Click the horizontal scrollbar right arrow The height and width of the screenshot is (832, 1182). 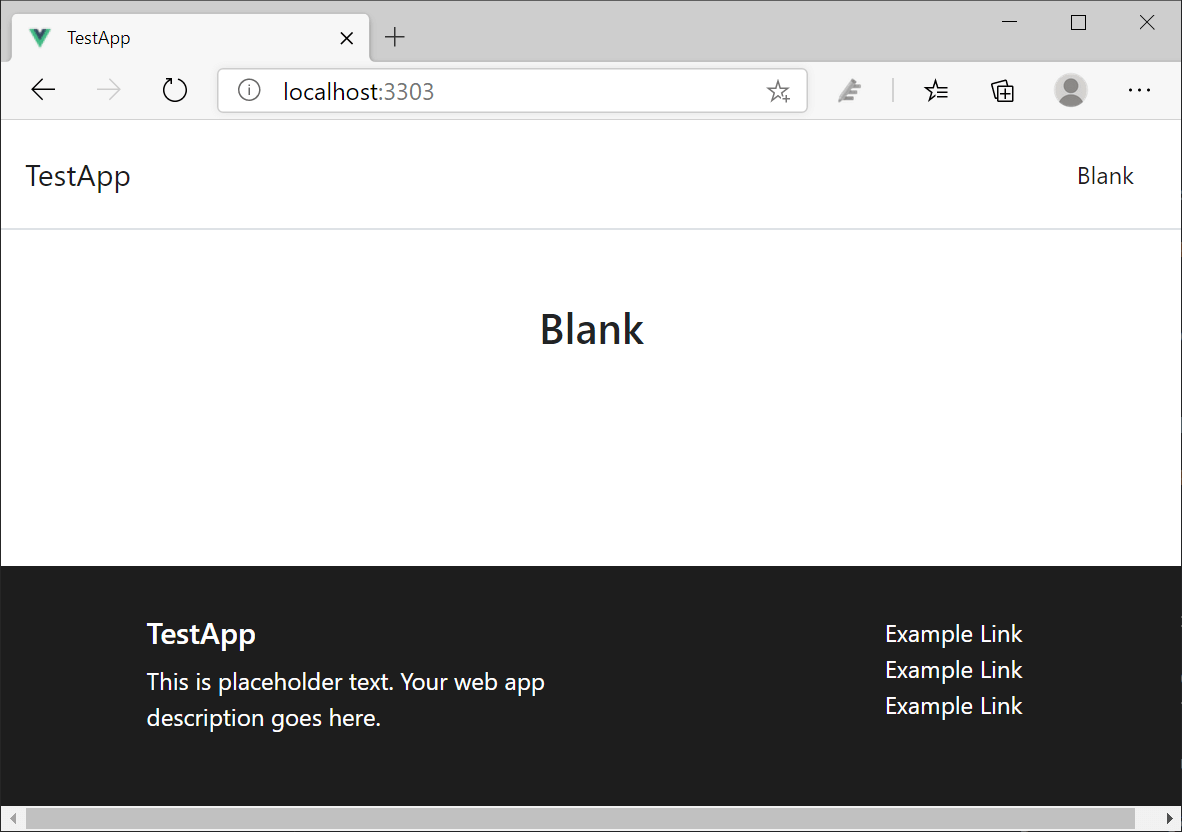pos(1170,819)
